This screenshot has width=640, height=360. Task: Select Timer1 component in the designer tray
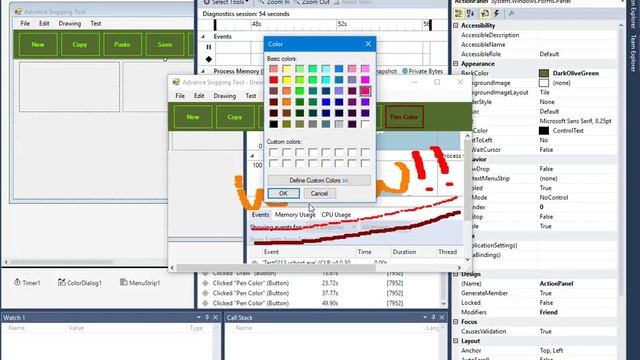pos(27,282)
